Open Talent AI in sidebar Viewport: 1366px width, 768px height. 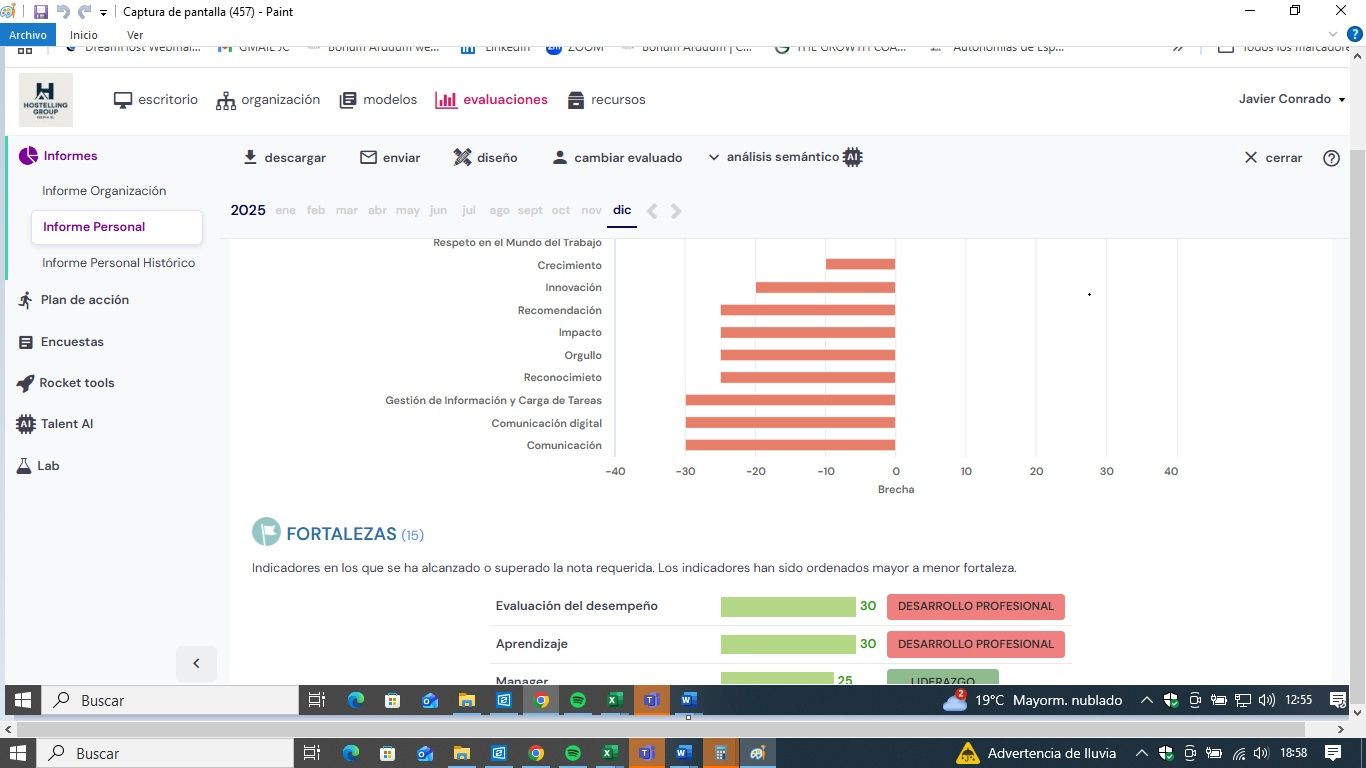point(66,424)
